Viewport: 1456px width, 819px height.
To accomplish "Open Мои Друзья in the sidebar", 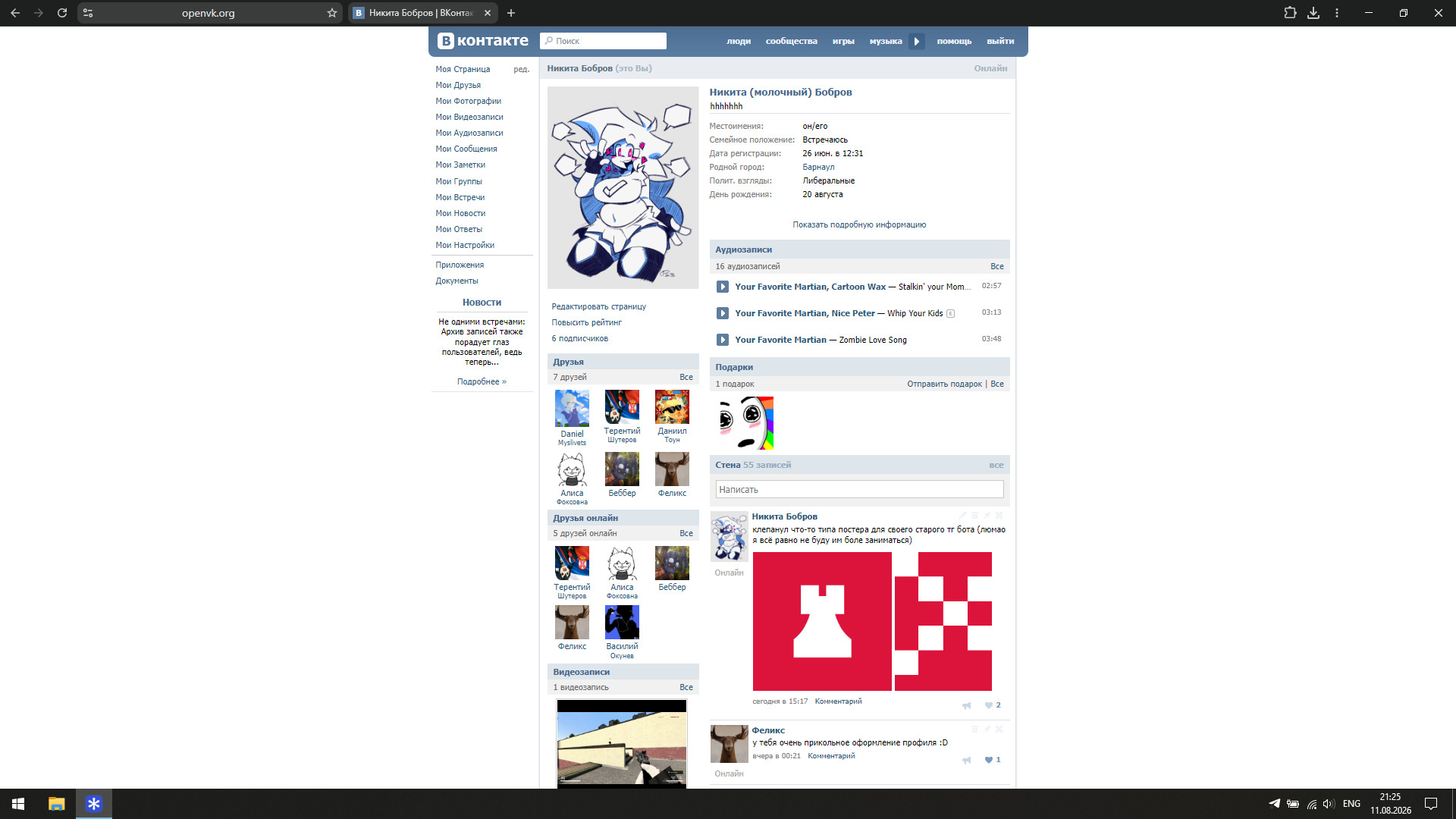I will tap(458, 85).
